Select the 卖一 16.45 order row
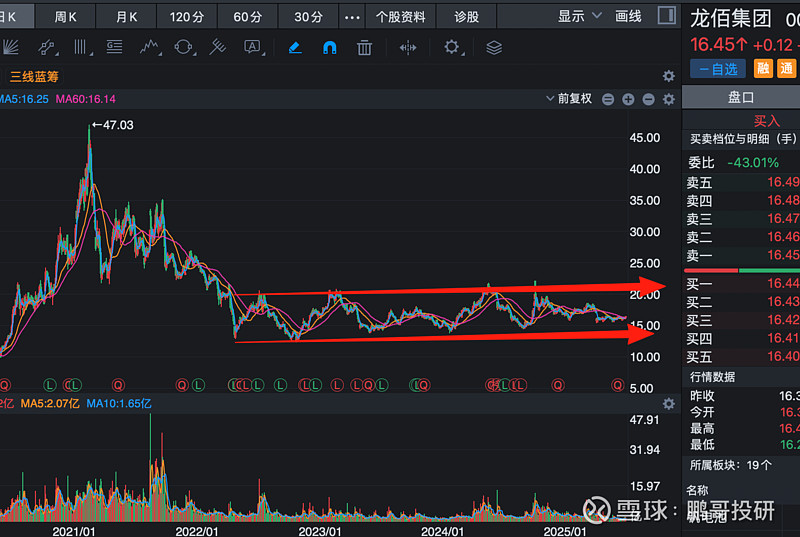The width and height of the screenshot is (800, 537). [x=742, y=255]
